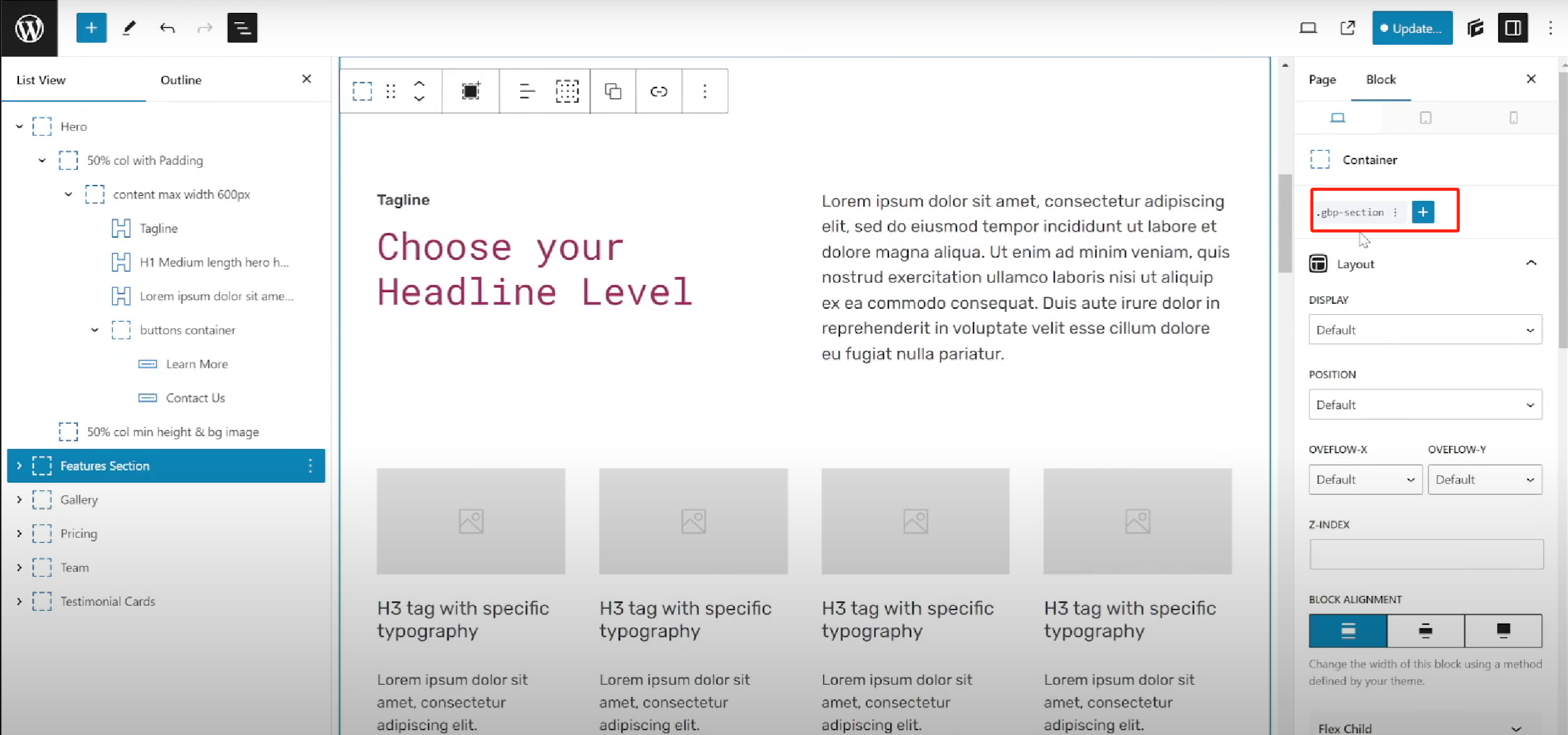Switch to the Outline tab
The width and height of the screenshot is (1568, 735).
click(x=181, y=80)
